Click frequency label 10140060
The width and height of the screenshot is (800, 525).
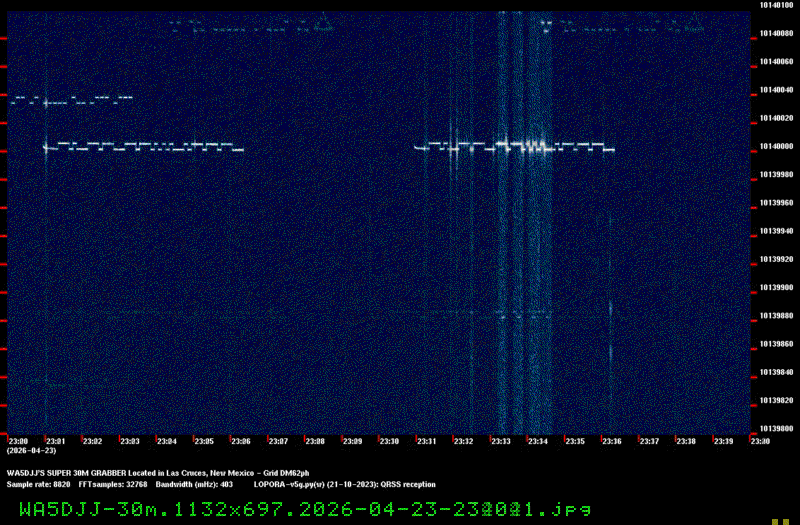coord(777,62)
